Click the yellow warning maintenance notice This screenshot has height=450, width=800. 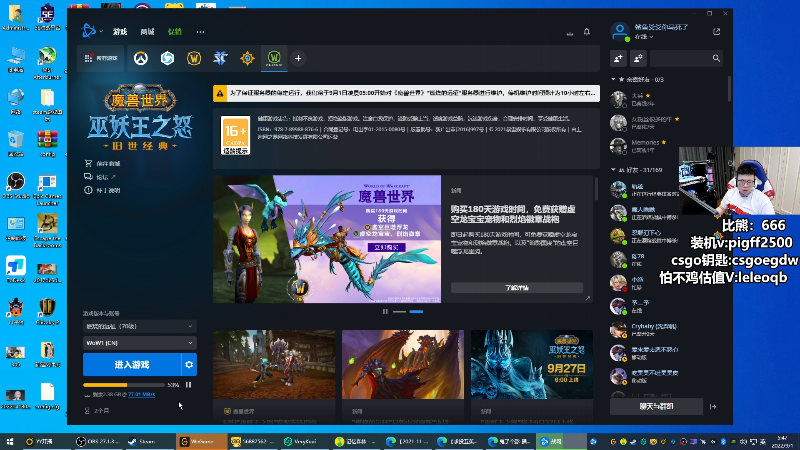click(x=406, y=93)
